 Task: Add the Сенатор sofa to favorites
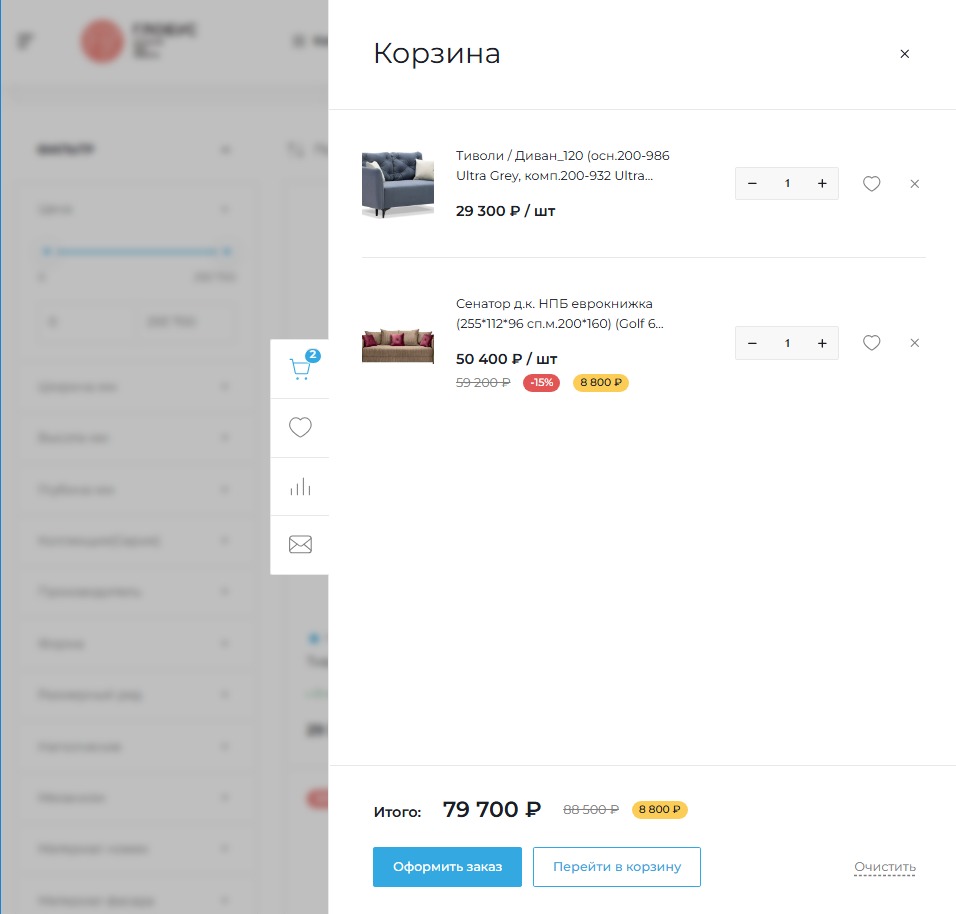(871, 342)
